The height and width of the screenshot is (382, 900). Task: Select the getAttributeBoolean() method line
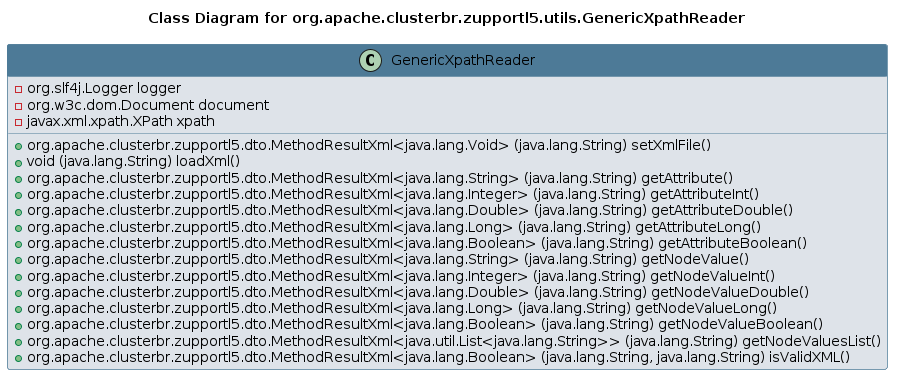click(417, 244)
